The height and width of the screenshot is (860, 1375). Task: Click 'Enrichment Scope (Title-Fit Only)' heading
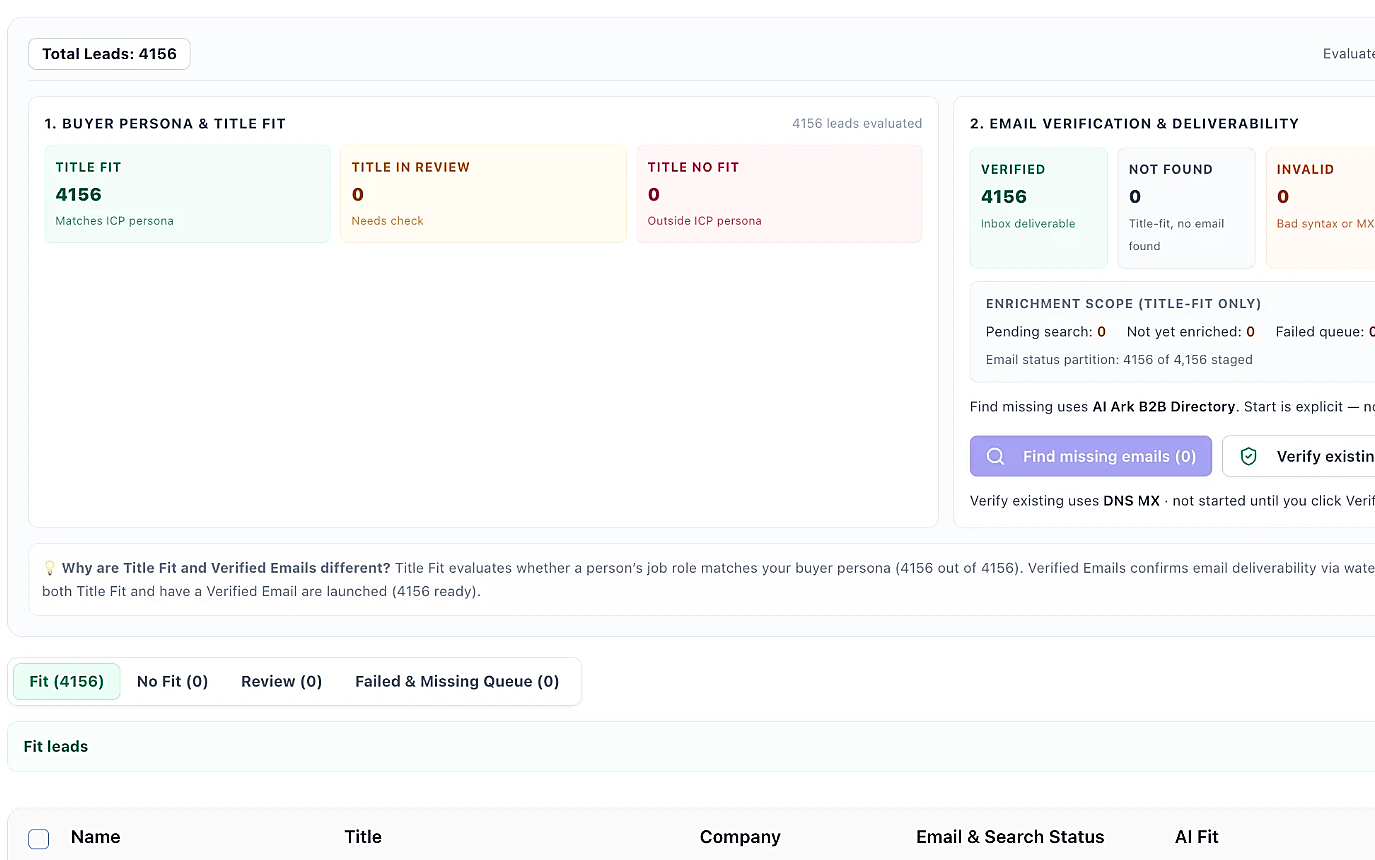point(1124,303)
